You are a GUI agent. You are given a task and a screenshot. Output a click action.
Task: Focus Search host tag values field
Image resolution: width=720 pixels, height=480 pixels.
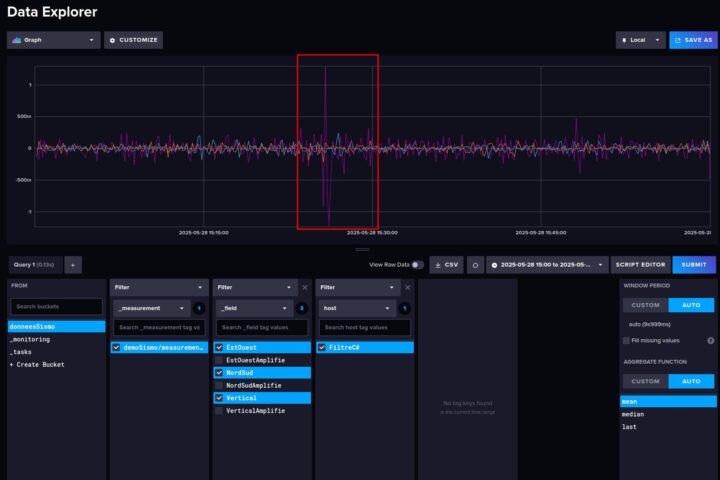[365, 328]
